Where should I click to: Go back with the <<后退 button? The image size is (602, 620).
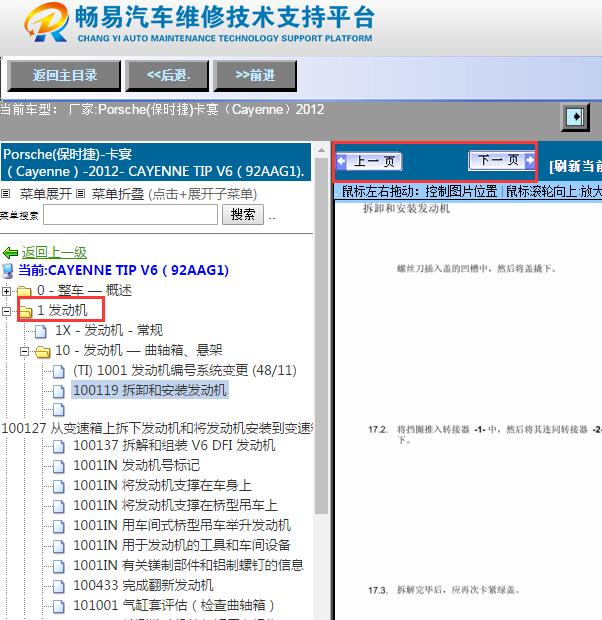click(x=168, y=76)
